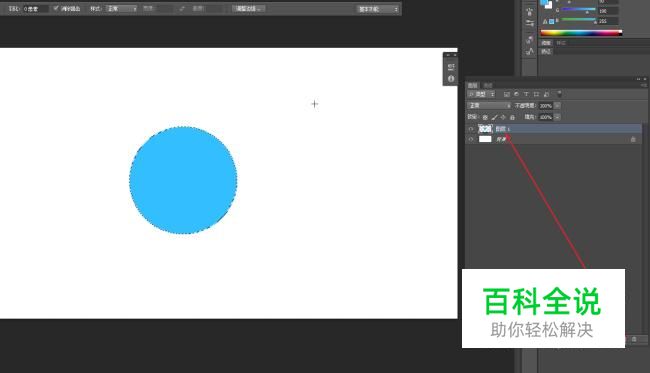
Task: Filter layers by type (T) icon
Action: 526,94
